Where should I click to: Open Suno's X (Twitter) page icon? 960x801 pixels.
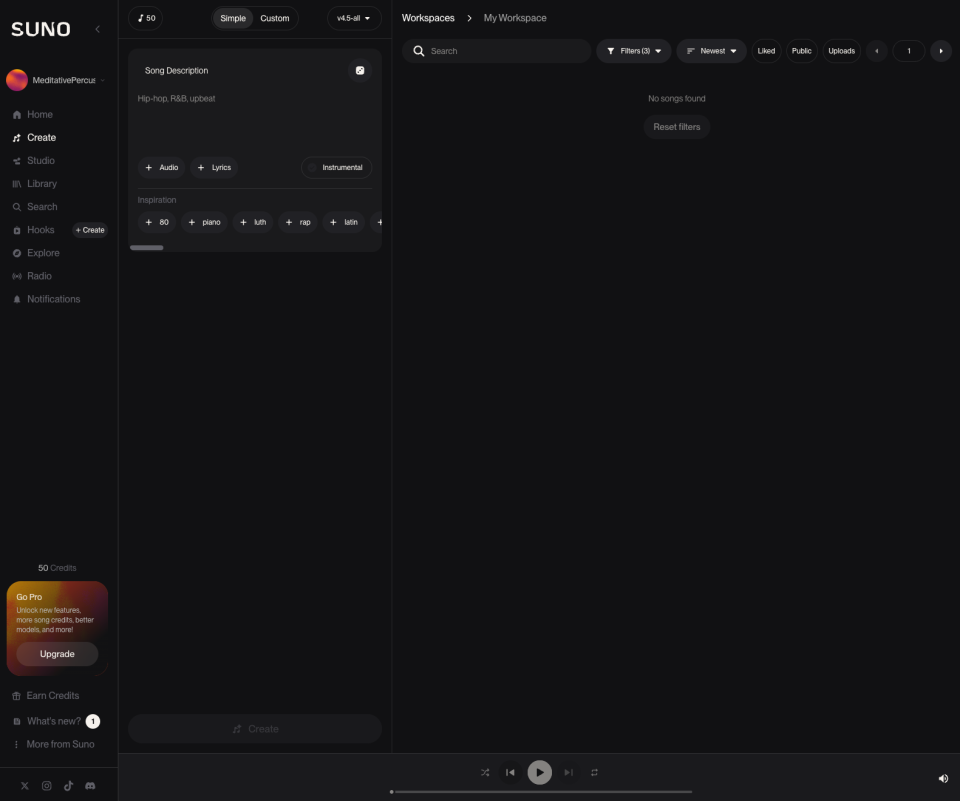24,786
